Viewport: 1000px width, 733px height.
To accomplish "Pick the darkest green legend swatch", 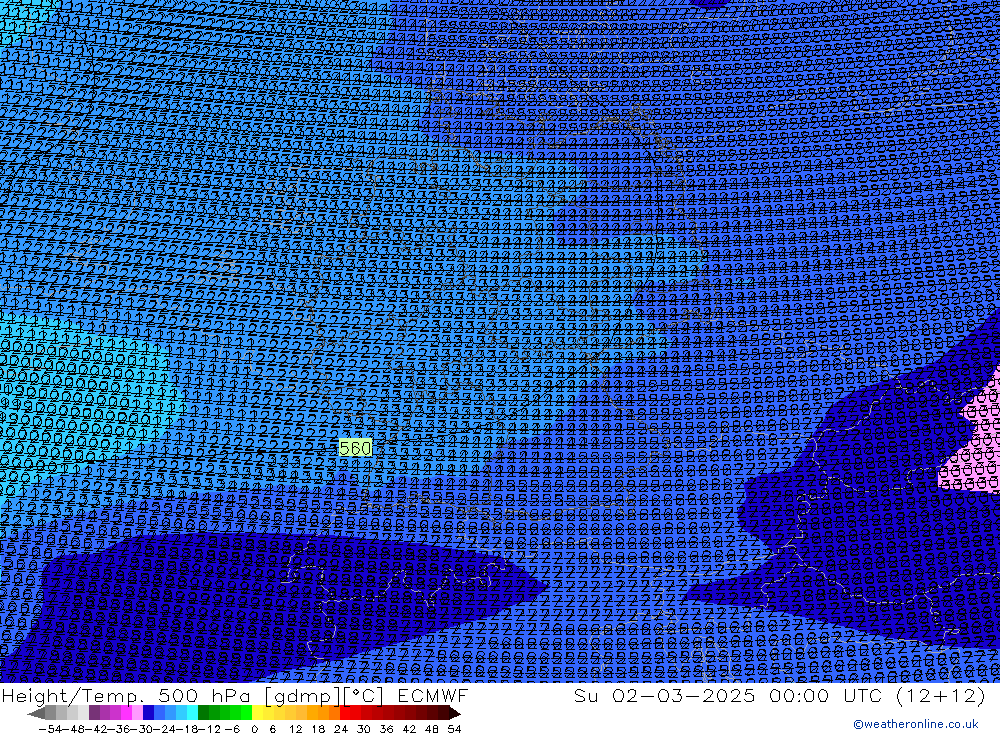I will tap(203, 713).
